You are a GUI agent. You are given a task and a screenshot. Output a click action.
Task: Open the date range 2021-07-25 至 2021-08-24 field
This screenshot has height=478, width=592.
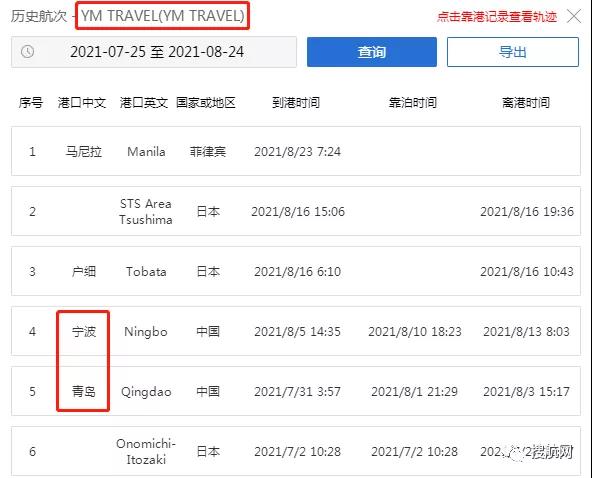[154, 52]
